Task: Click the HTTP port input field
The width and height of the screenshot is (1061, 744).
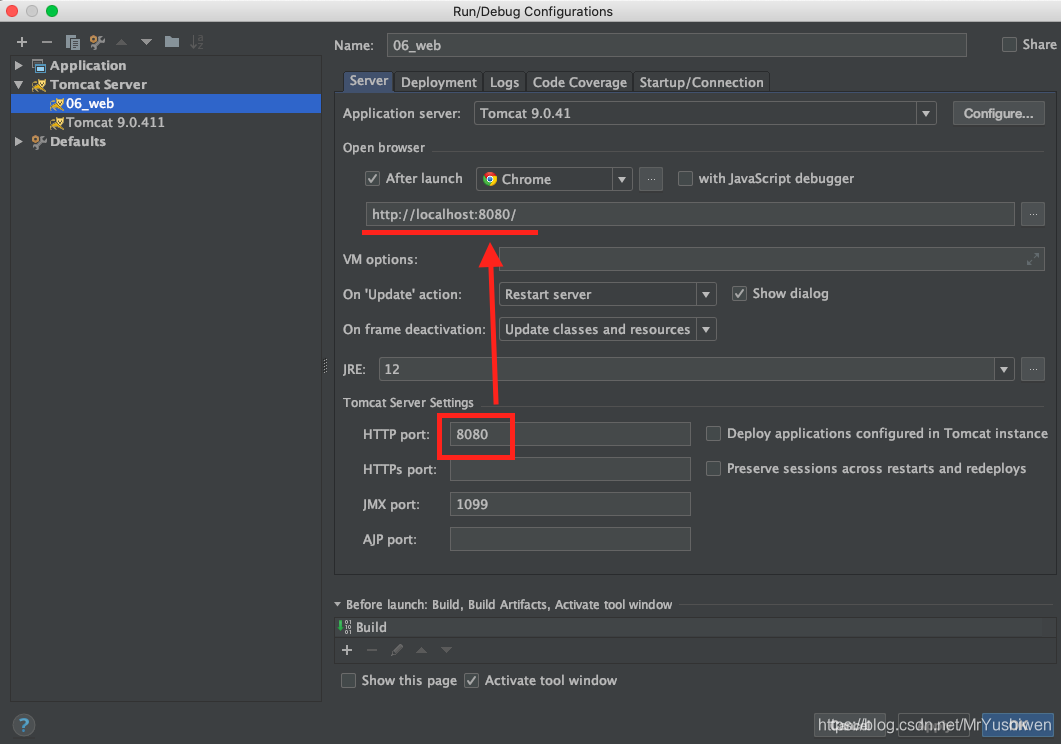Action: pos(570,434)
